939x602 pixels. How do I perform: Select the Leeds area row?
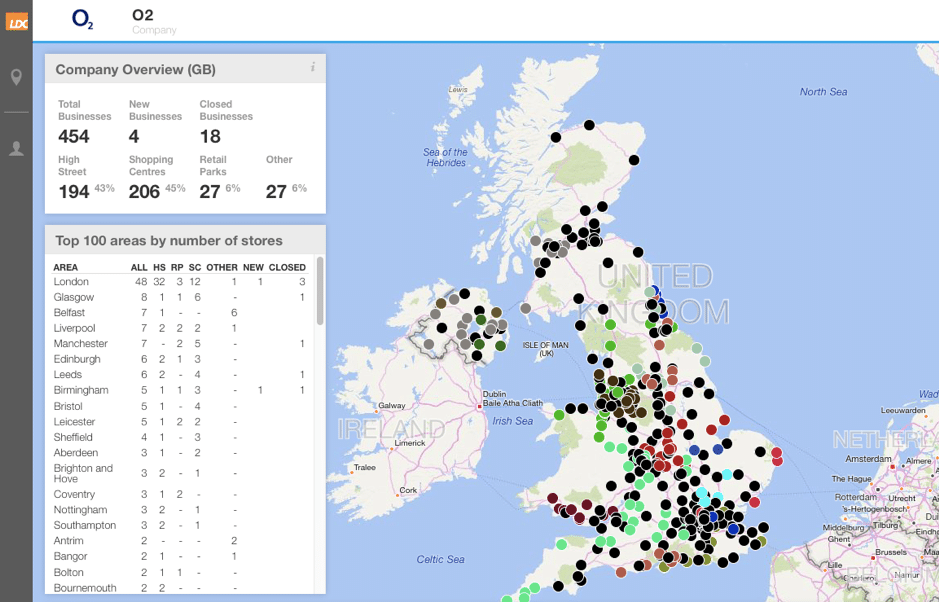coord(180,375)
